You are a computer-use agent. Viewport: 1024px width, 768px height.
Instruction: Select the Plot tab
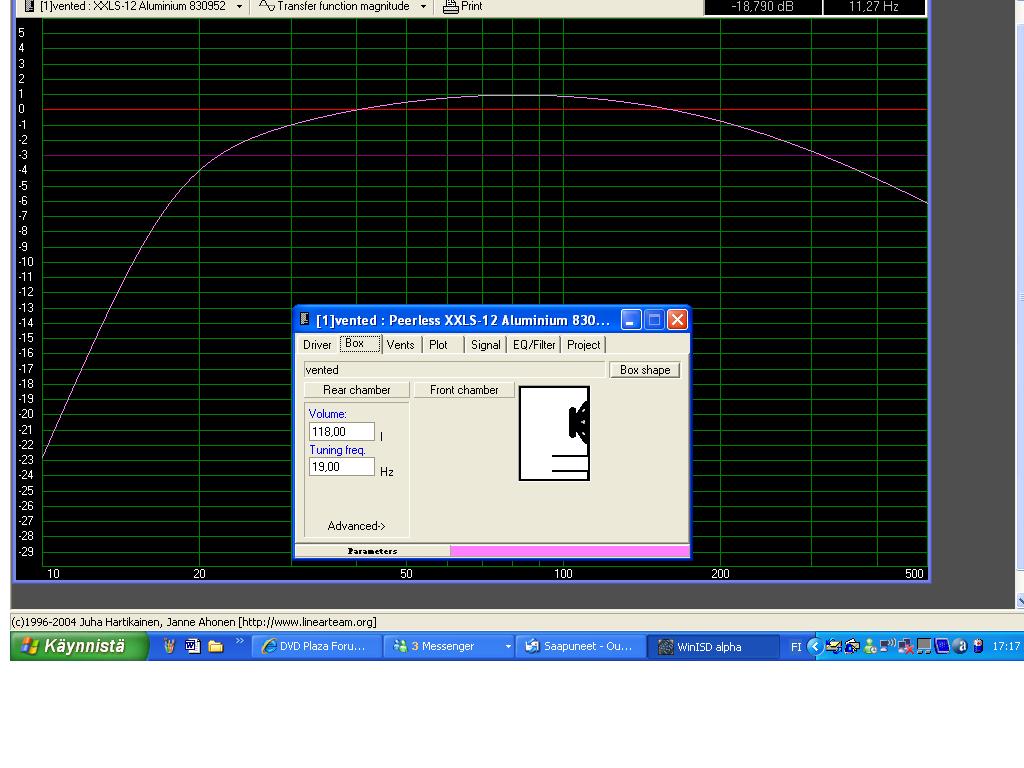click(438, 345)
